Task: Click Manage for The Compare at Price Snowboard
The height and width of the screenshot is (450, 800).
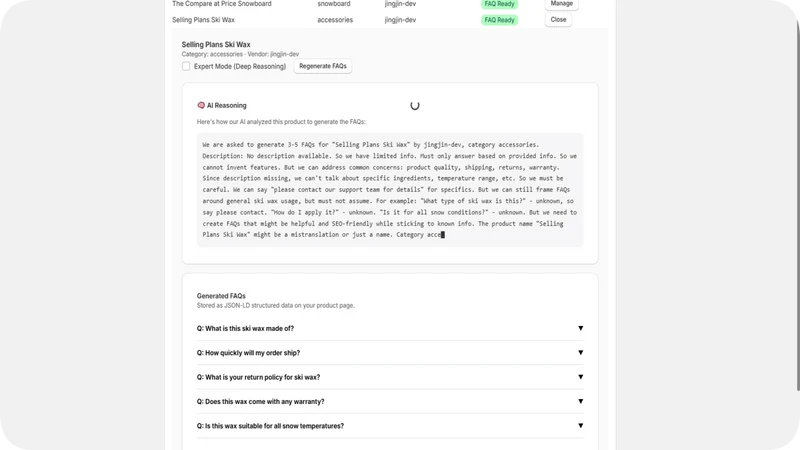Action: click(x=561, y=4)
